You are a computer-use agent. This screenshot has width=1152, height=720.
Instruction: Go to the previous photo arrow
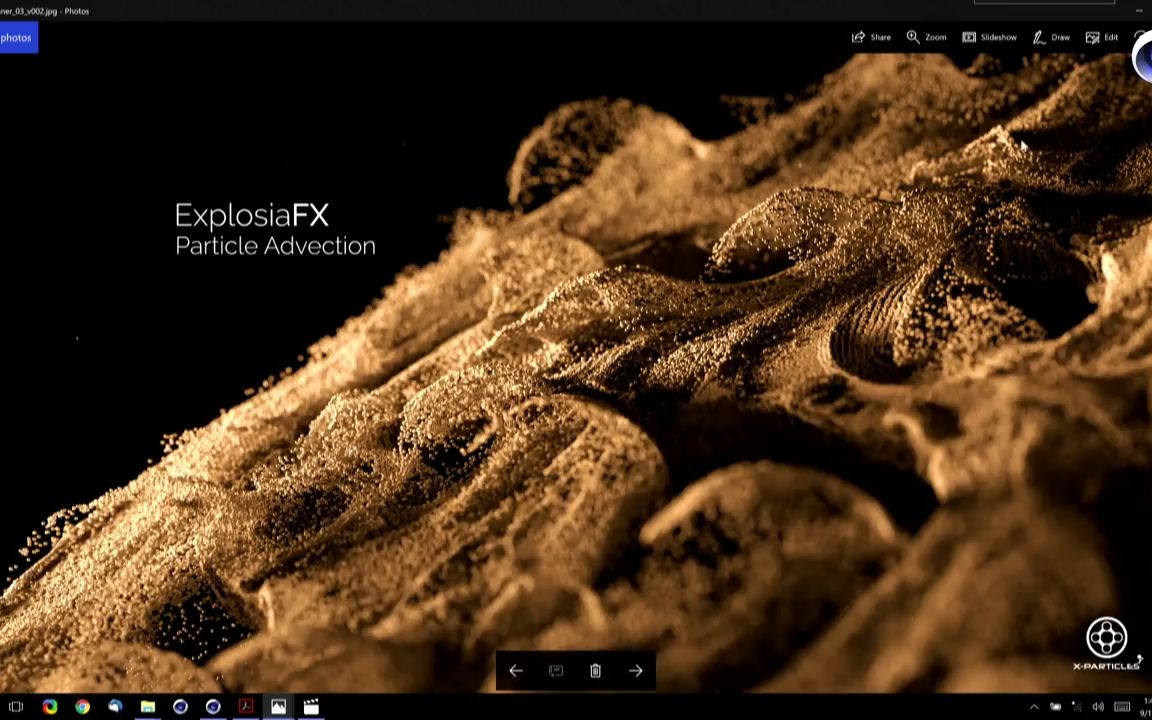(x=516, y=671)
